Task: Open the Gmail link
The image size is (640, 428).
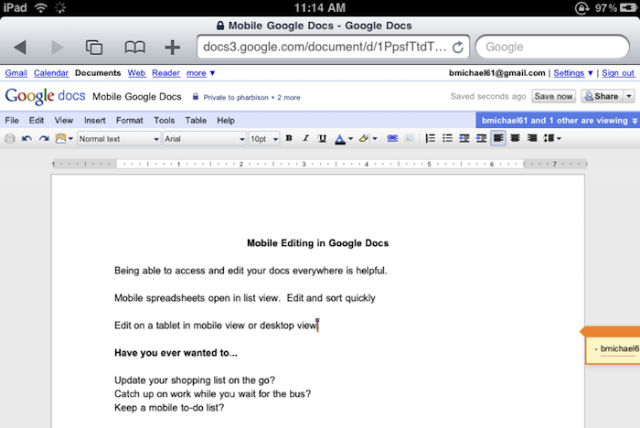Action: click(16, 73)
